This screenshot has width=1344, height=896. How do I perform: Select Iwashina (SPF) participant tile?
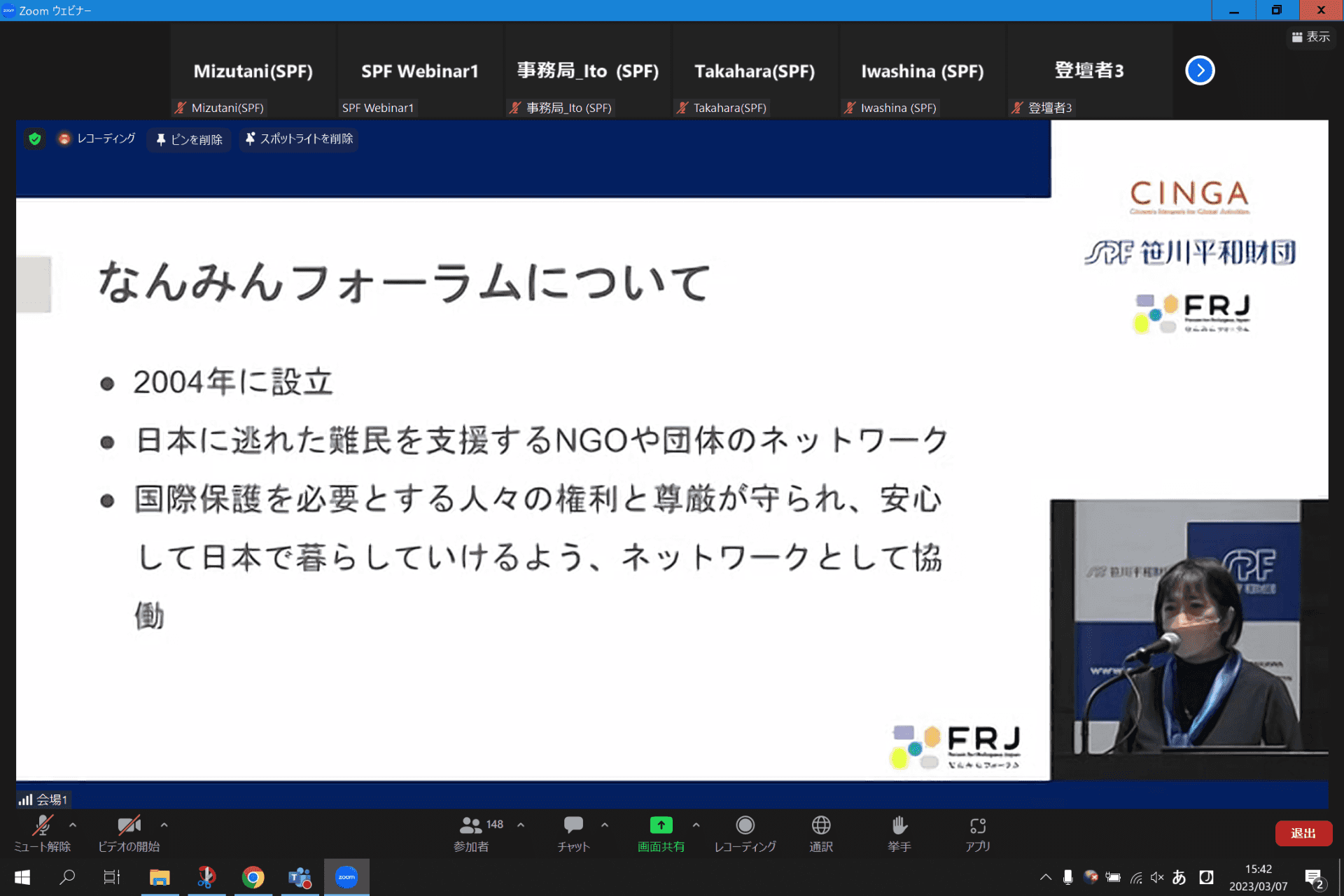(x=923, y=71)
